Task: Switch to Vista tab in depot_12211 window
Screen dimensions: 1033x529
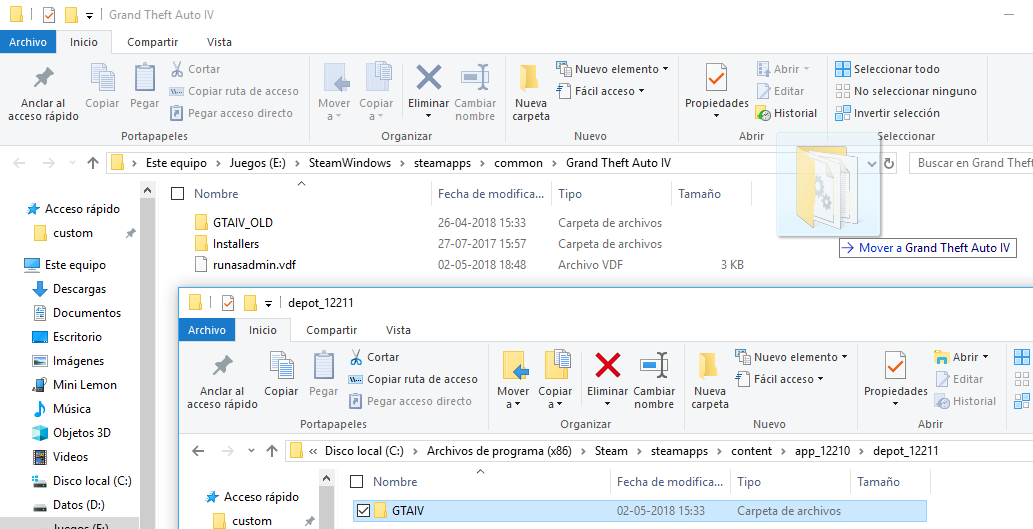Action: pos(398,330)
